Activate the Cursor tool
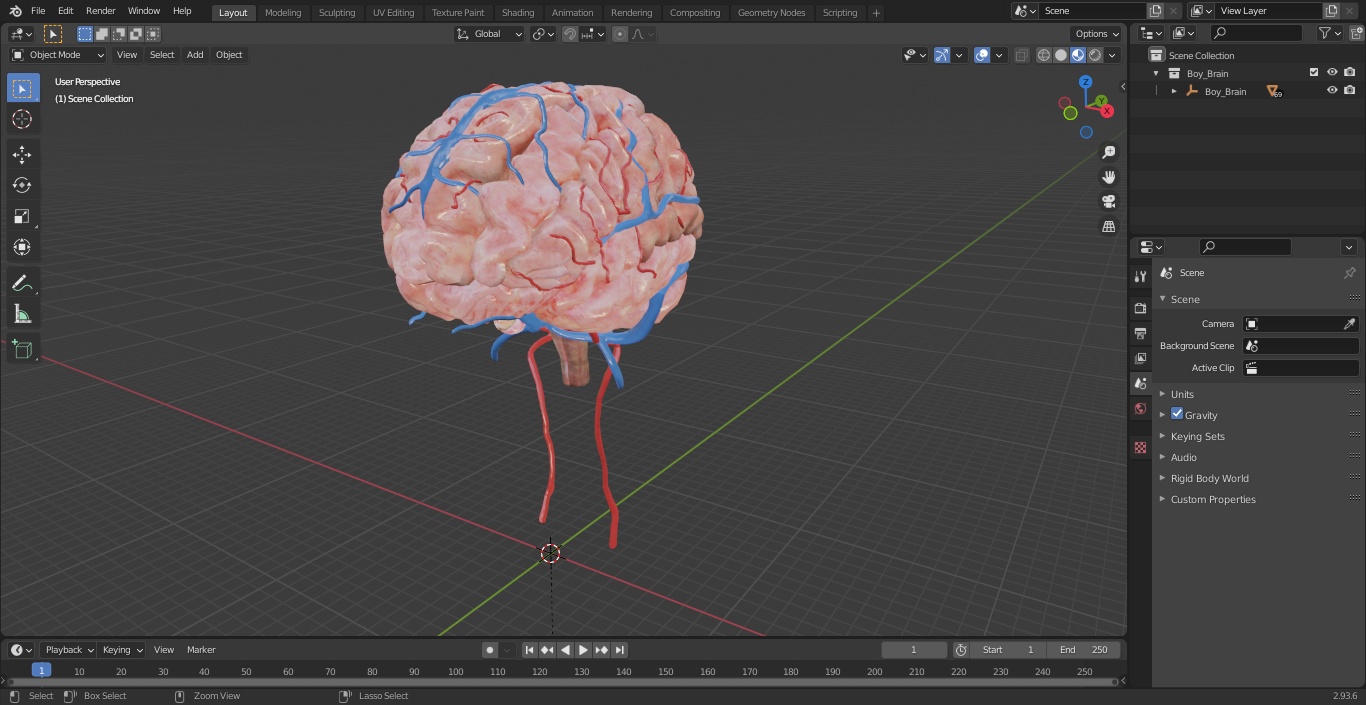Screen dimensions: 1366x705 pyautogui.click(x=22, y=119)
